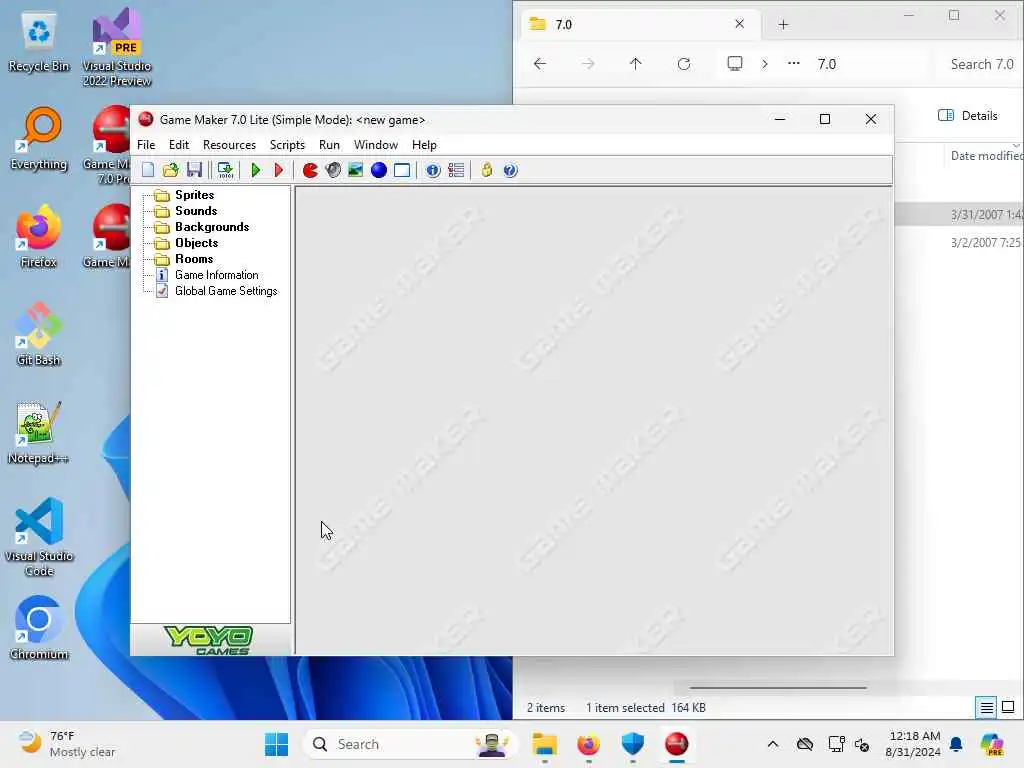Open Global Game Settings tree item
Viewport: 1024px width, 768px height.
point(226,291)
